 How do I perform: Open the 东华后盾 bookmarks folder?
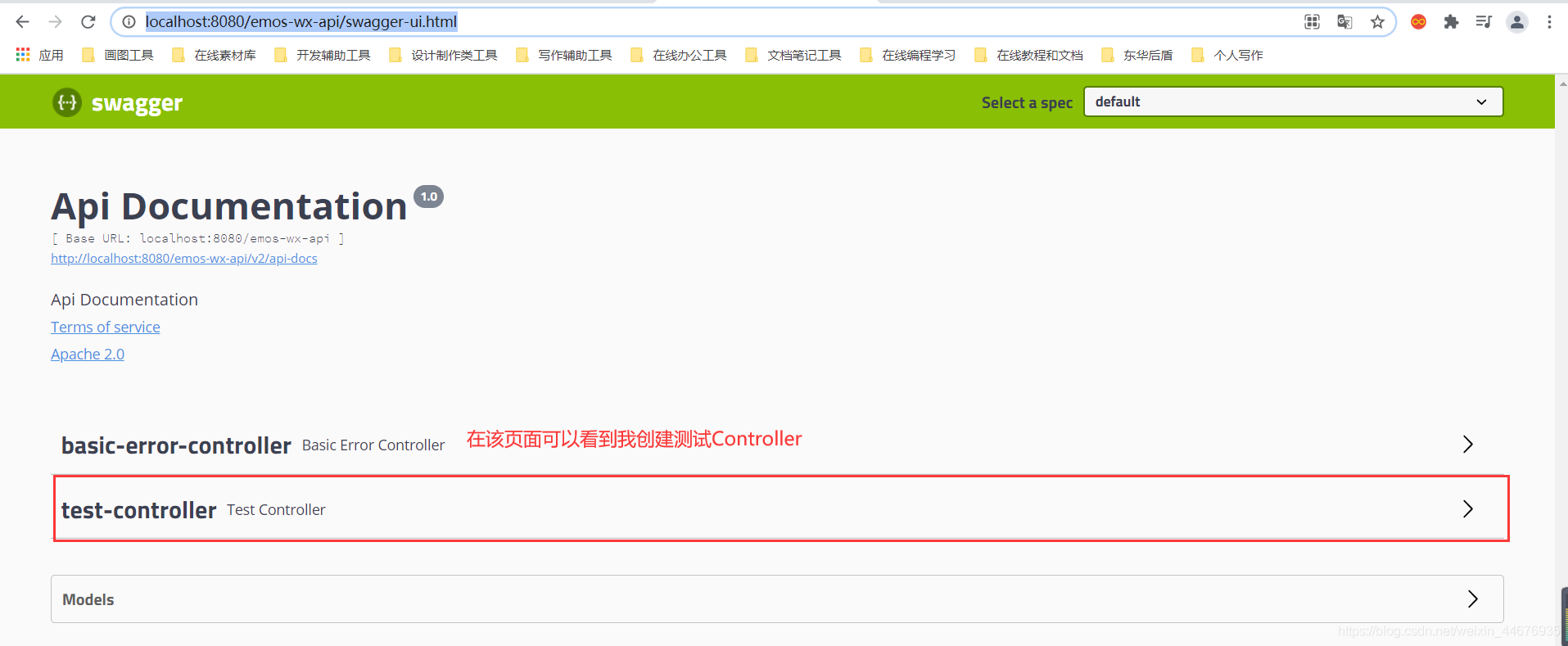1136,55
